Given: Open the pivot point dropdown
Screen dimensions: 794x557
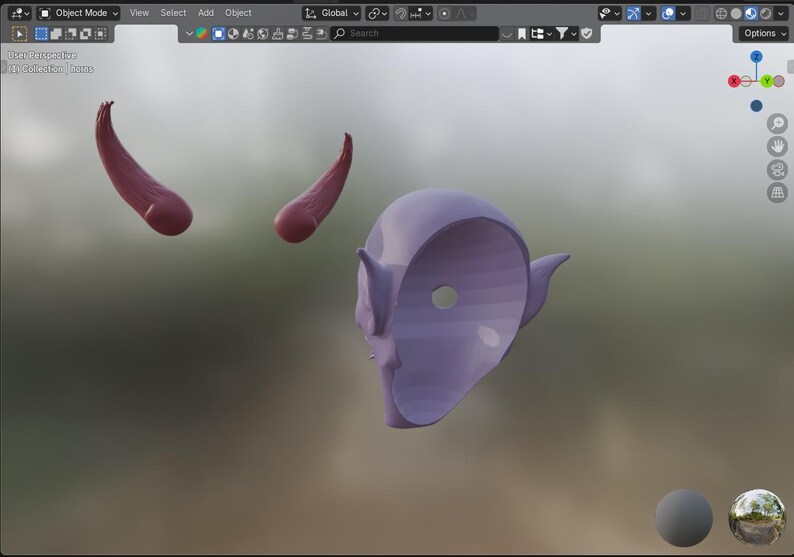Looking at the screenshot, I should (378, 13).
